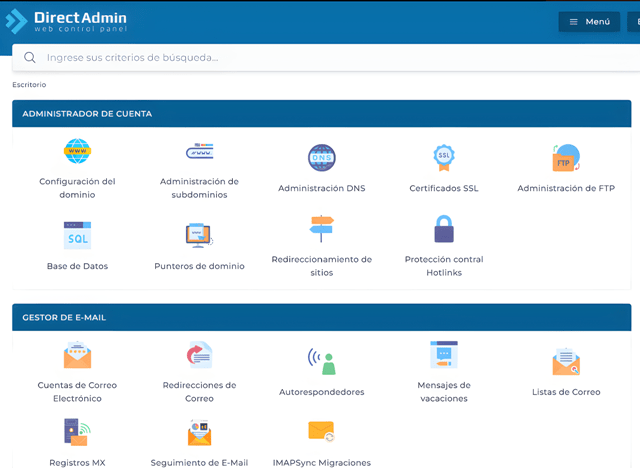Open the Administración de FTP icon
640x468 pixels.
point(566,158)
